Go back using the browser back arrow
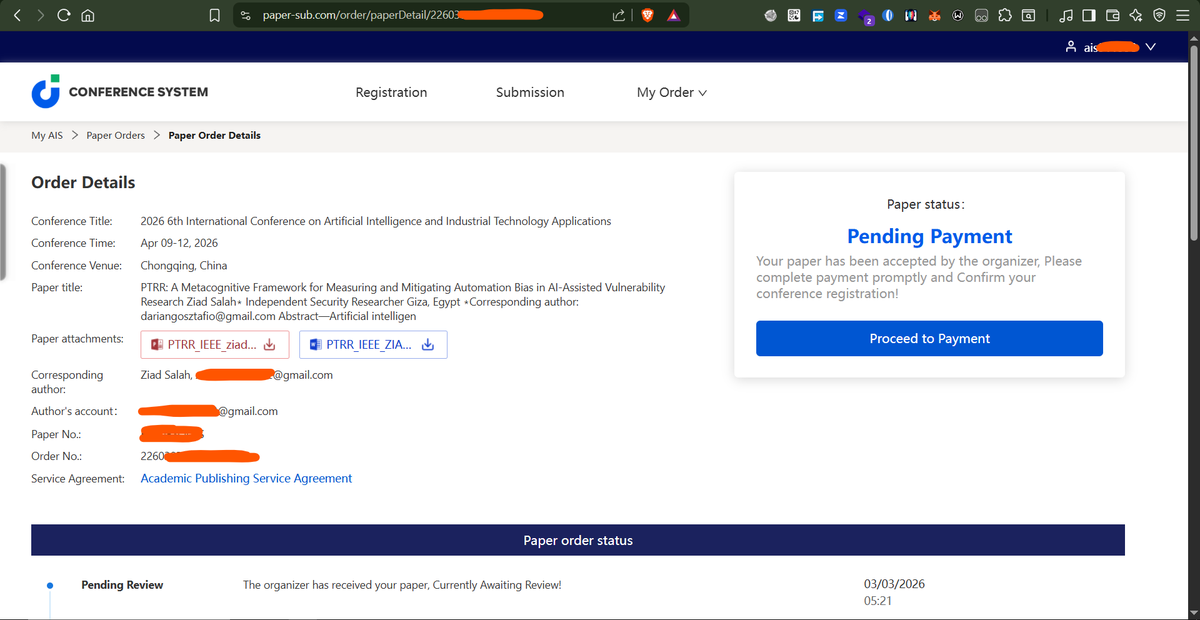This screenshot has width=1200, height=620. [17, 15]
